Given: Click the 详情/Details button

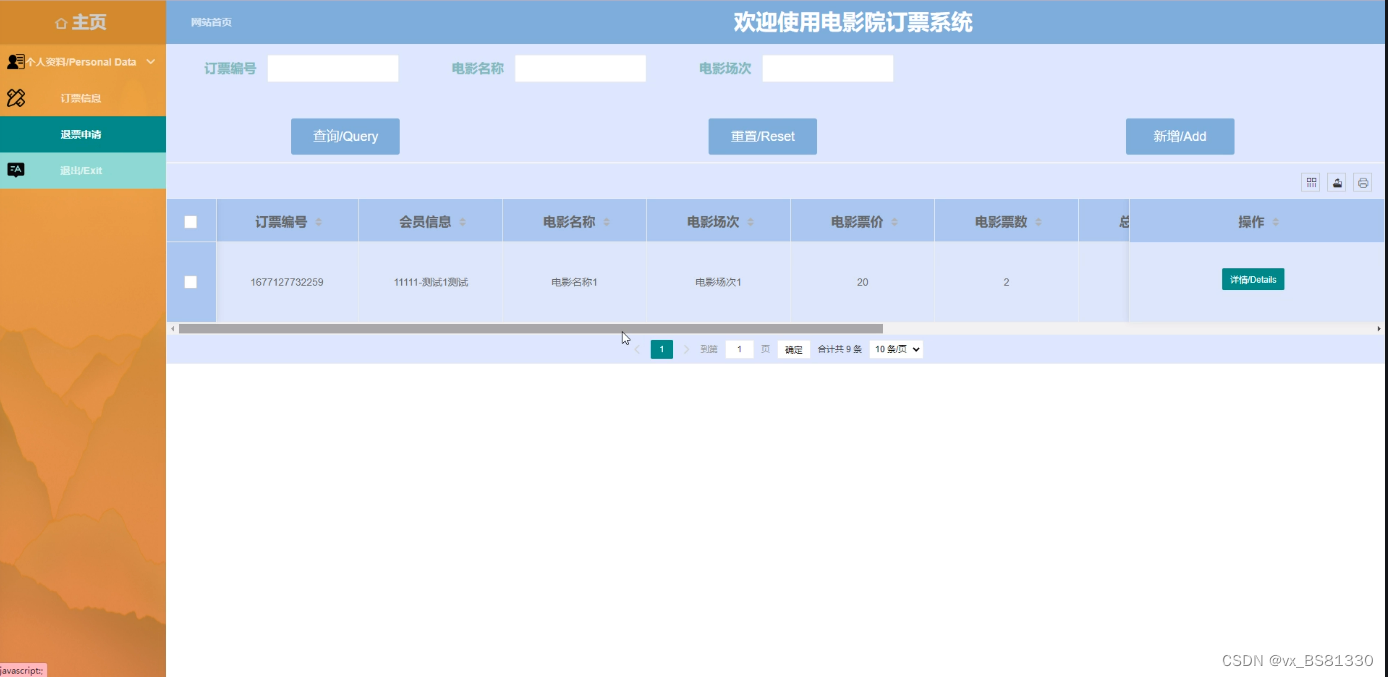Looking at the screenshot, I should click(x=1253, y=279).
